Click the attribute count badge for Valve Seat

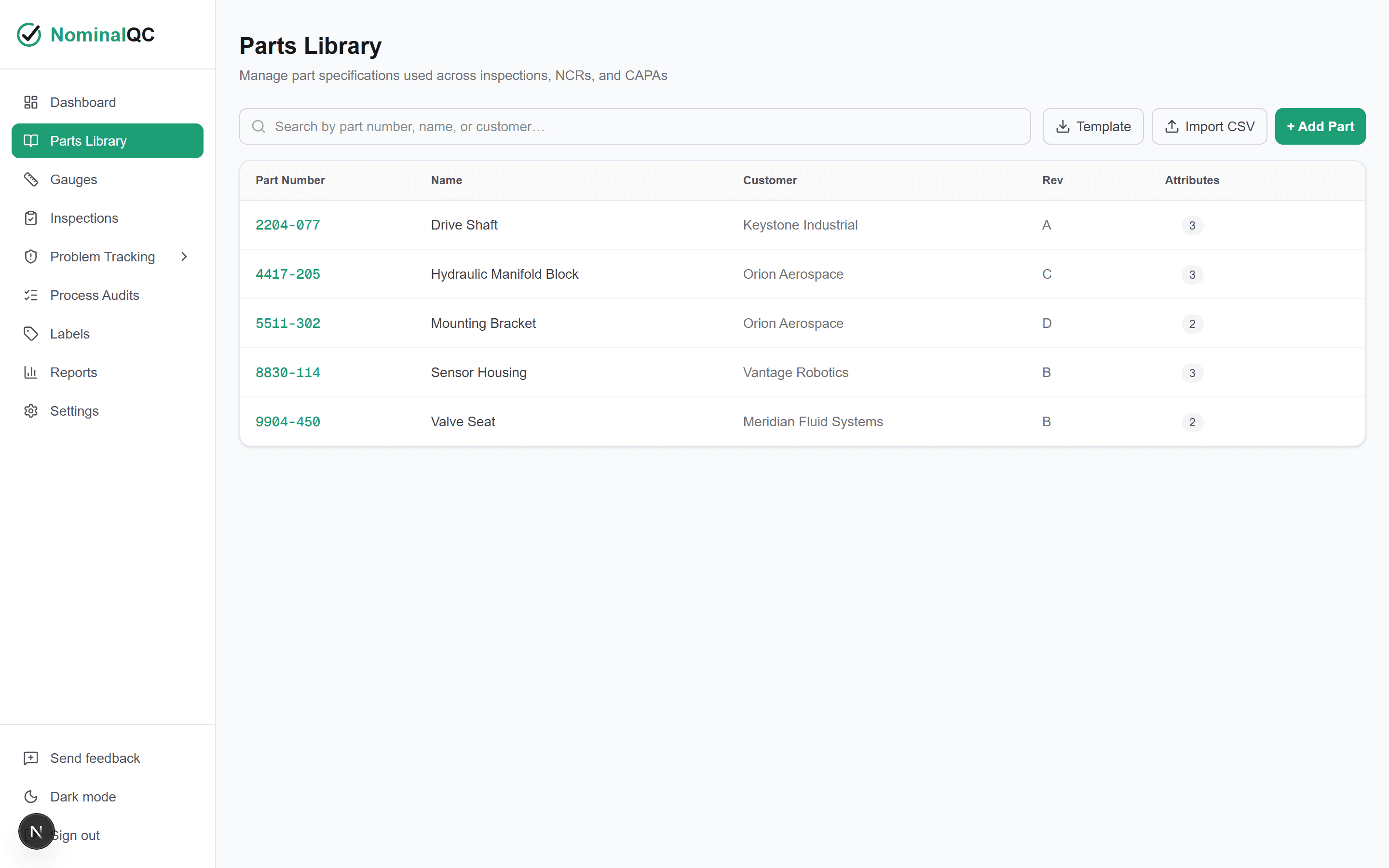point(1192,422)
